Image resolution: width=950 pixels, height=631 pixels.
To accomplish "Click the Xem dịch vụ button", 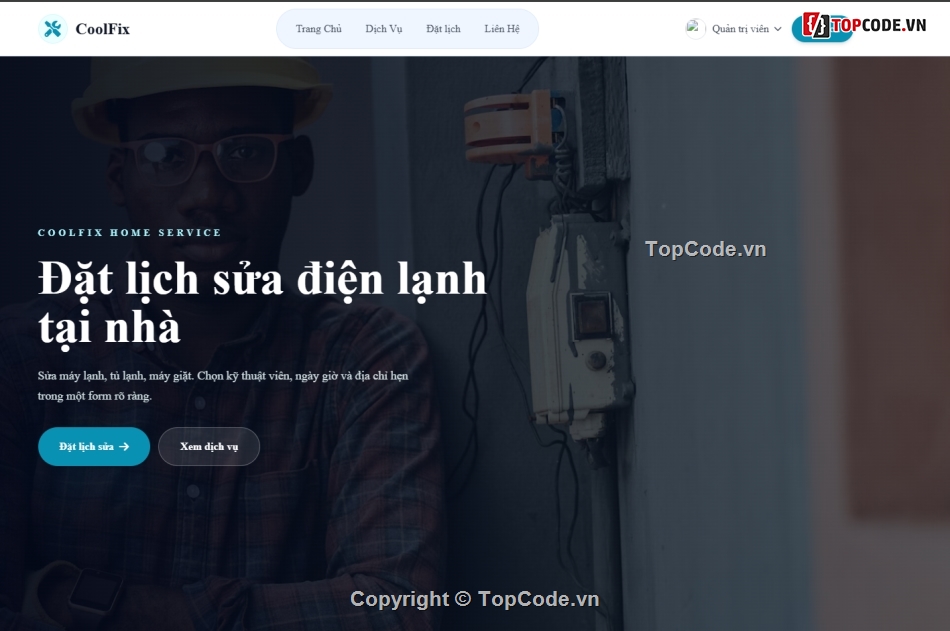I will [x=209, y=447].
